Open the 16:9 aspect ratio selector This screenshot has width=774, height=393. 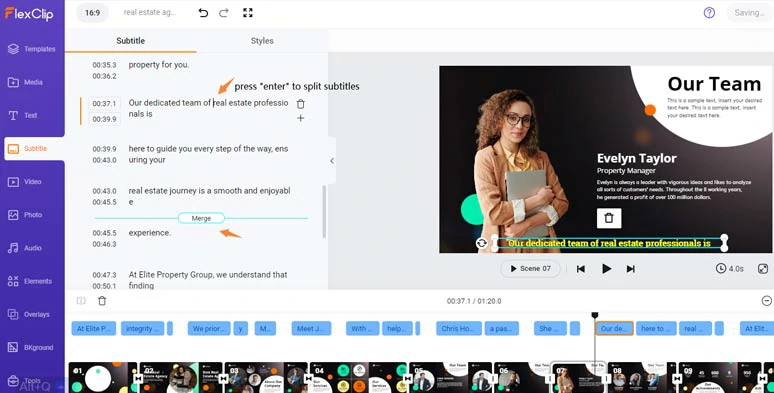93,13
